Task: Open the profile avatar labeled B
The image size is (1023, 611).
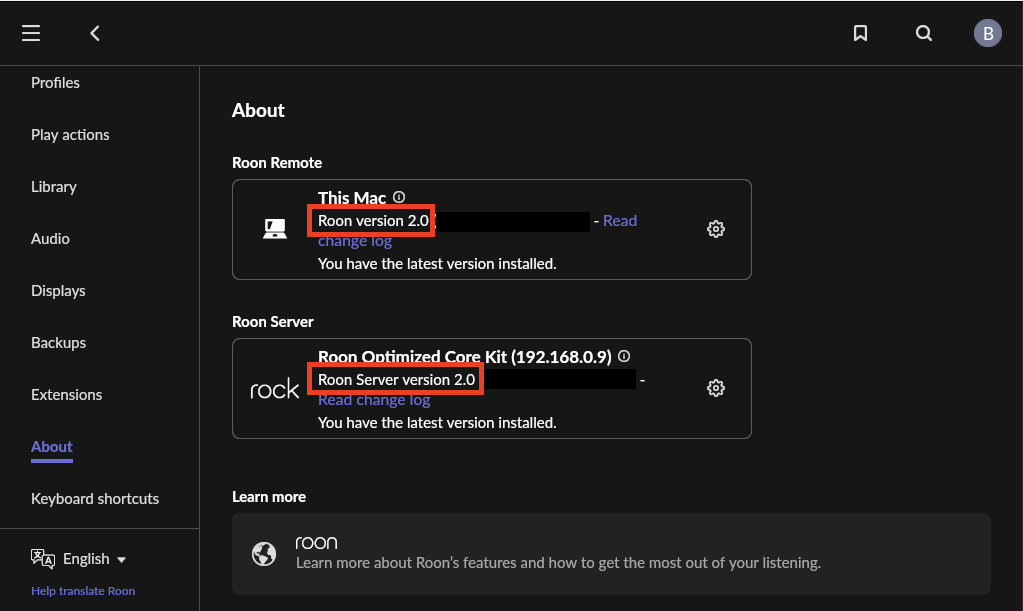Action: [988, 33]
